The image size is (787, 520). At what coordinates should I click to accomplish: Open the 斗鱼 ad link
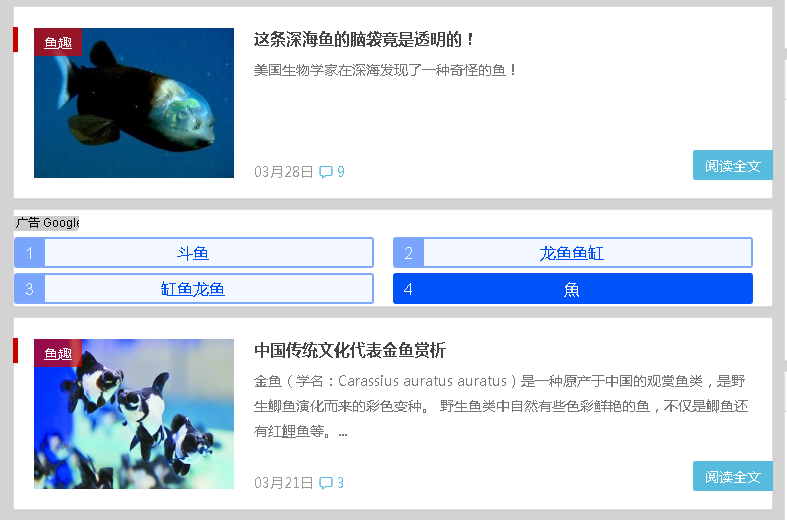click(193, 253)
